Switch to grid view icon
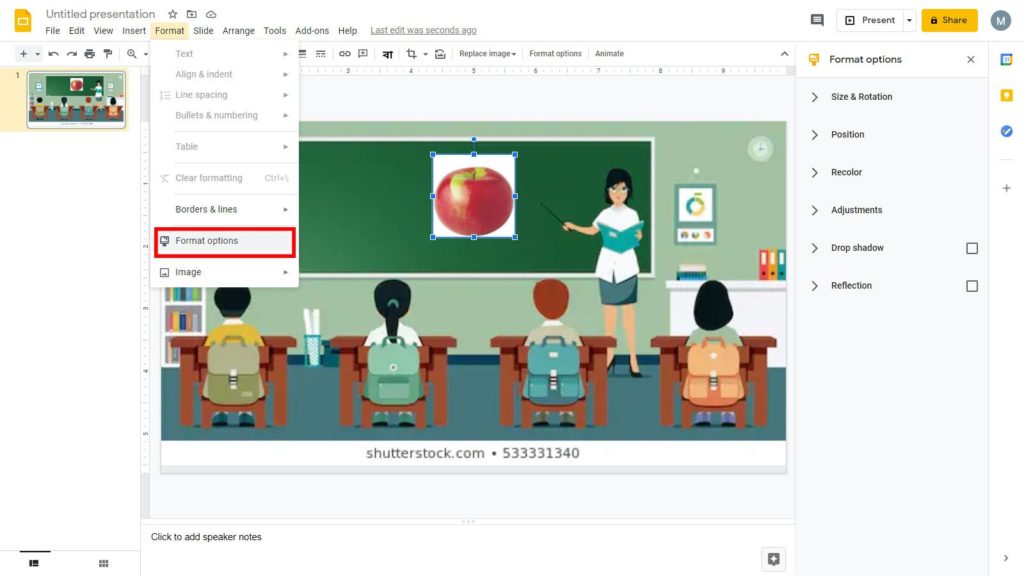The height and width of the screenshot is (576, 1024). pos(103,563)
